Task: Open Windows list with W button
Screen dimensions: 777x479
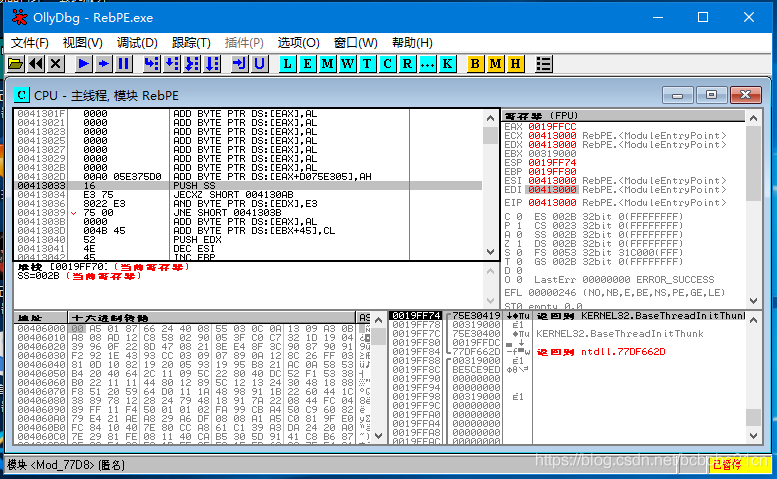Action: coord(347,63)
